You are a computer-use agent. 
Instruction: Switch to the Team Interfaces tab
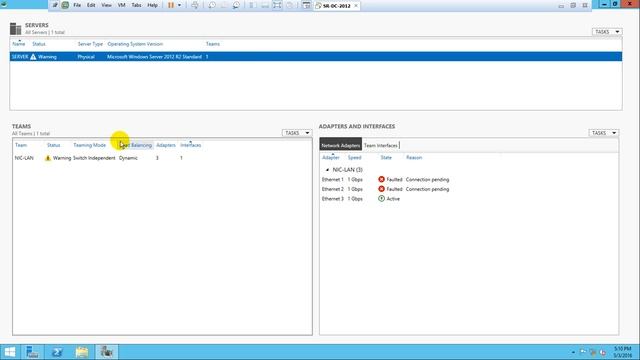tap(380, 145)
